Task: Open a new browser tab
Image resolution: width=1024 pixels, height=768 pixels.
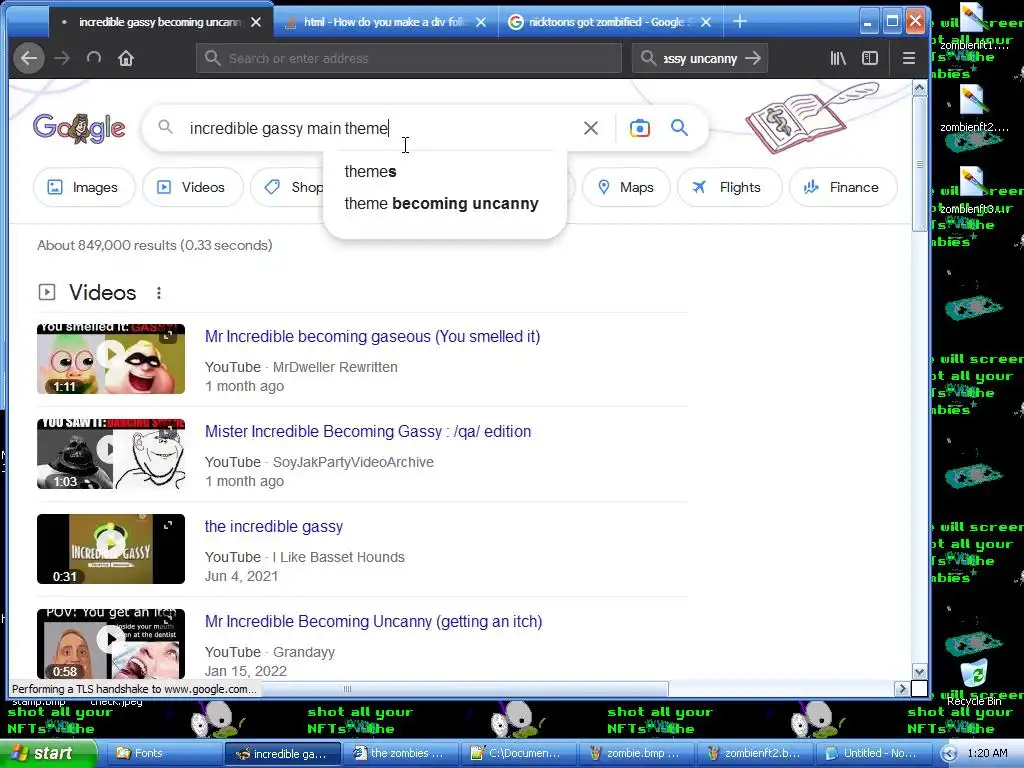Action: pyautogui.click(x=739, y=22)
